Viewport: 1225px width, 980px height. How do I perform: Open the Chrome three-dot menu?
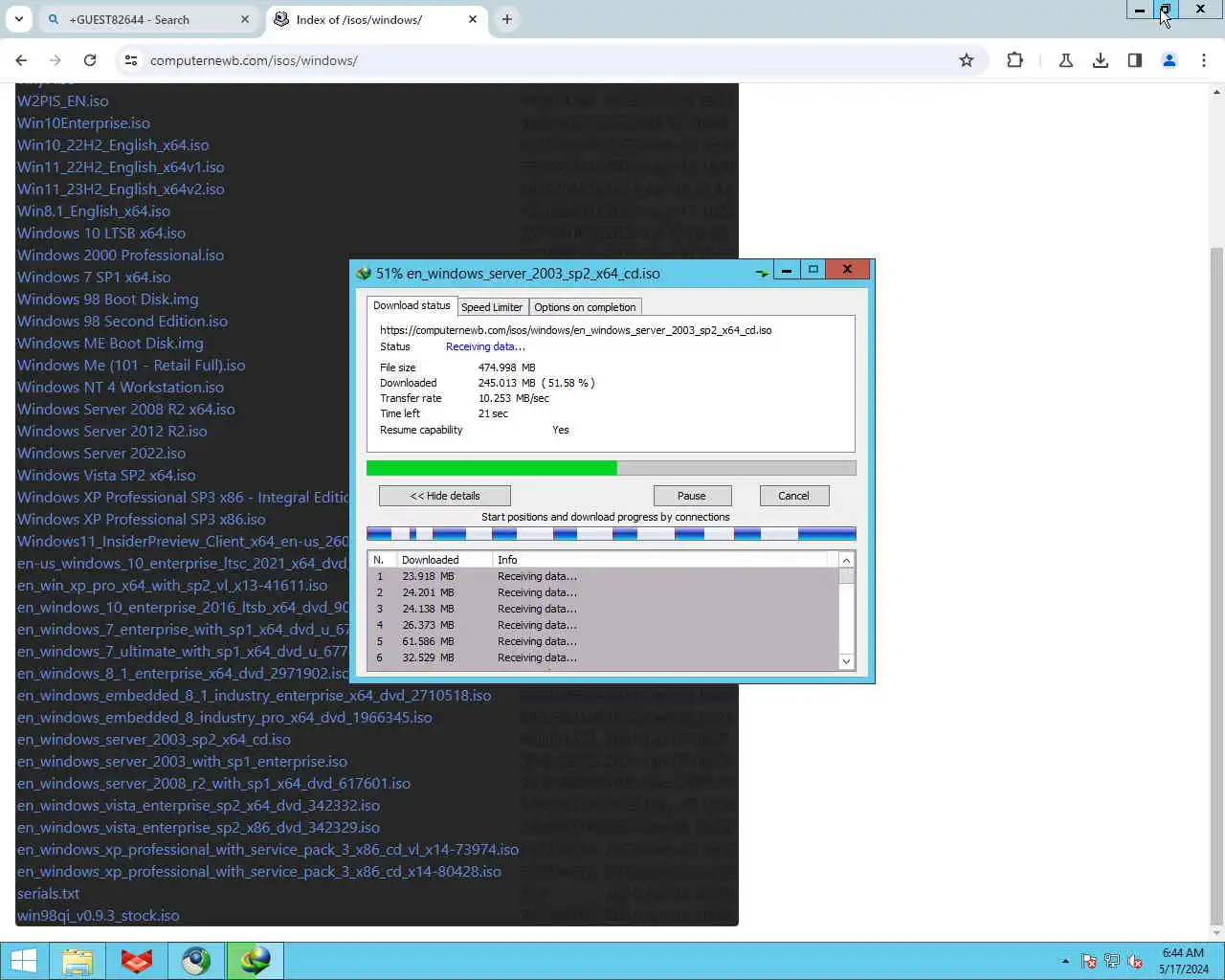point(1204,60)
